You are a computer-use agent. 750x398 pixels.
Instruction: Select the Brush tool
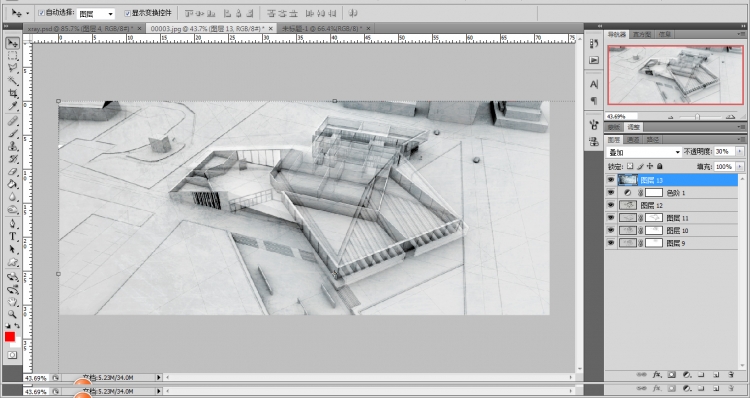[x=12, y=134]
